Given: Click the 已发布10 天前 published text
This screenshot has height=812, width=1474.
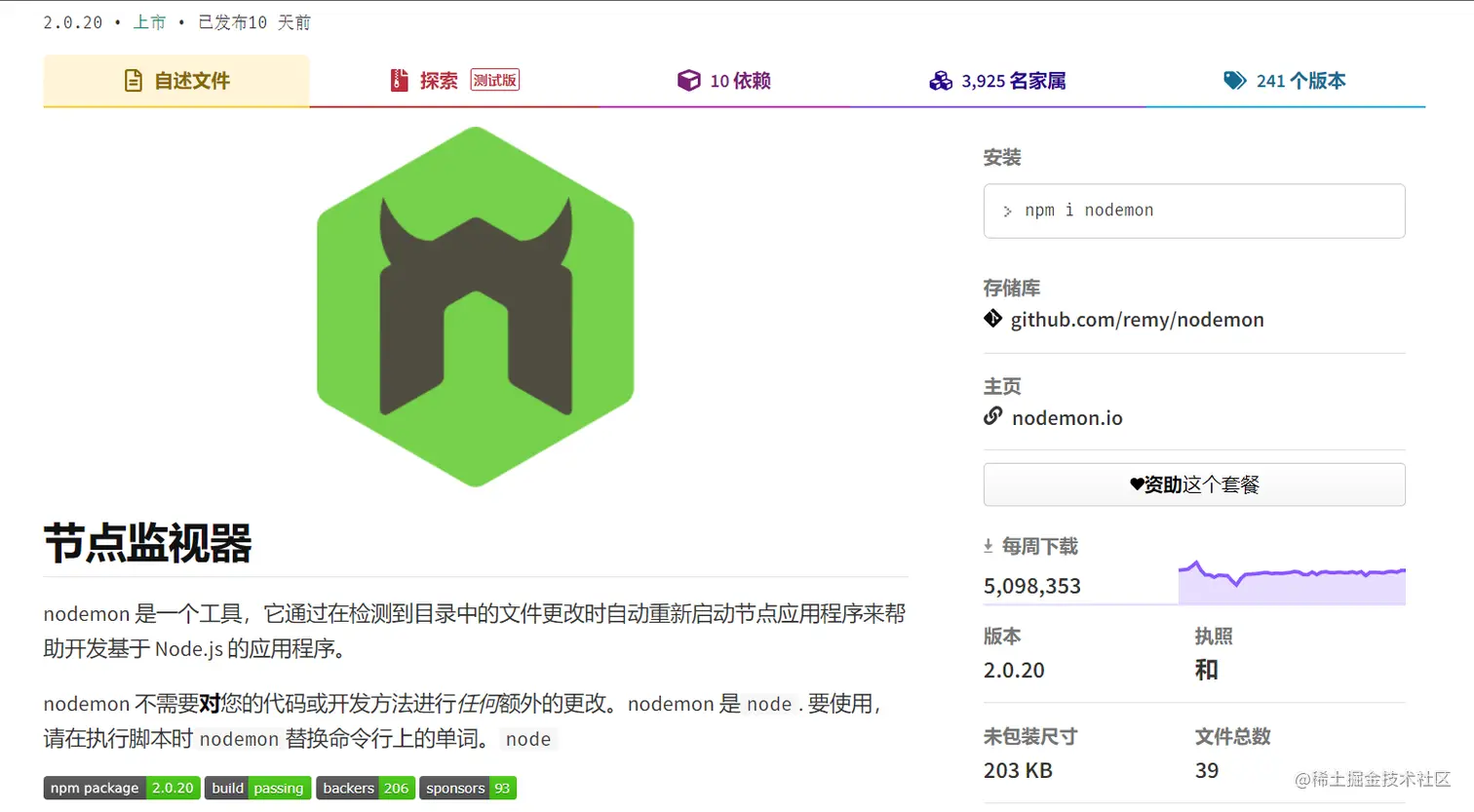Looking at the screenshot, I should click(x=254, y=22).
